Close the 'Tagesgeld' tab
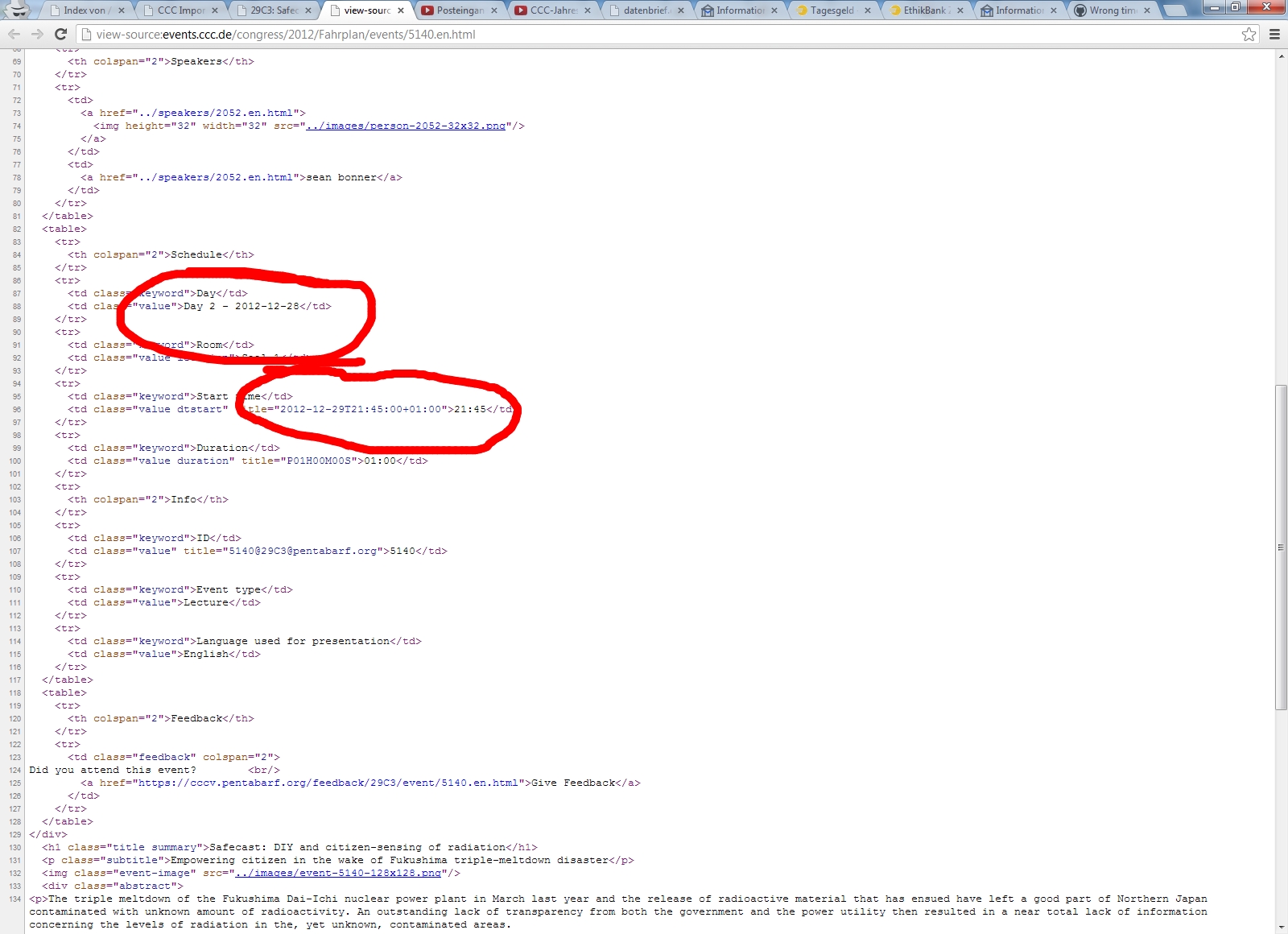This screenshot has height=934, width=1288. [868, 10]
